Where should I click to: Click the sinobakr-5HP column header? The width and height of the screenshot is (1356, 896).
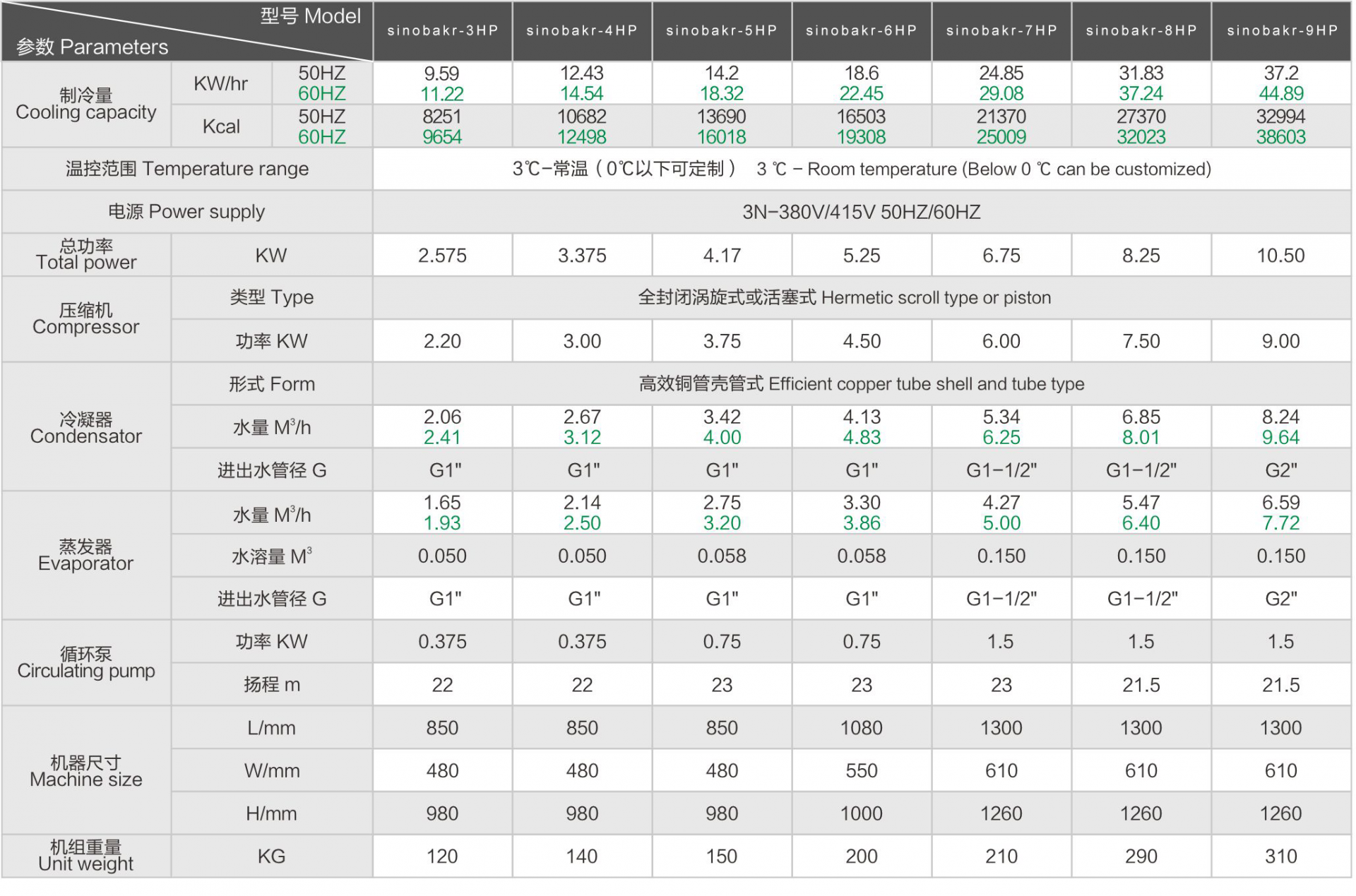pos(722,30)
